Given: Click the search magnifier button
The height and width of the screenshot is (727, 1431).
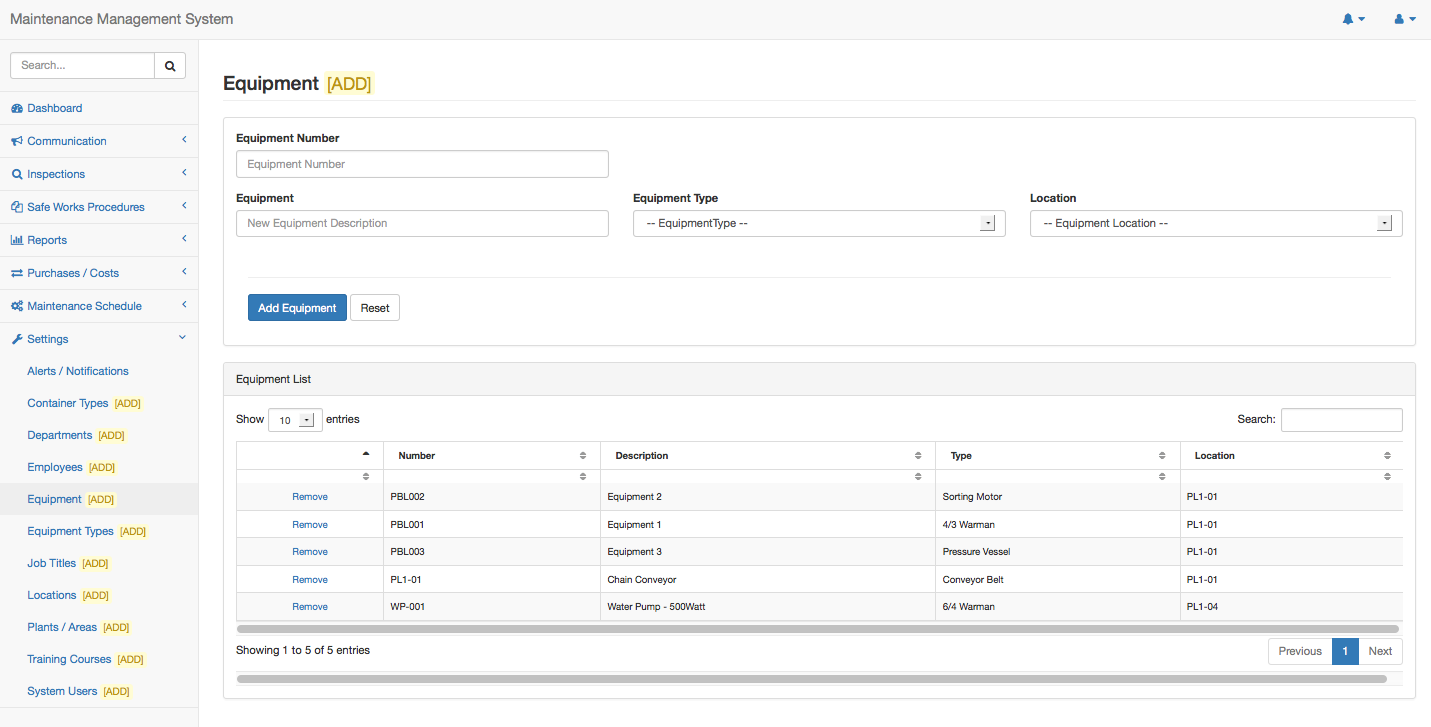Looking at the screenshot, I should click(170, 66).
